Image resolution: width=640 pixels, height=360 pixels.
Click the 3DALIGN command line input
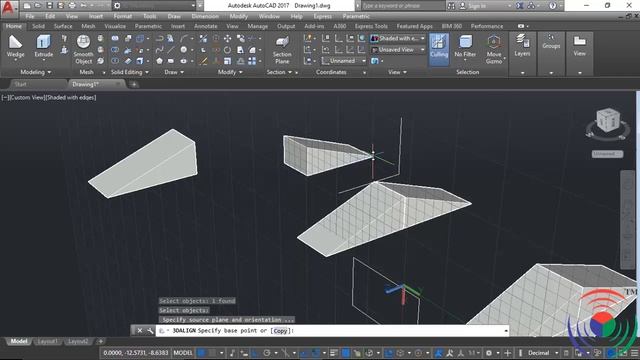[x=332, y=331]
